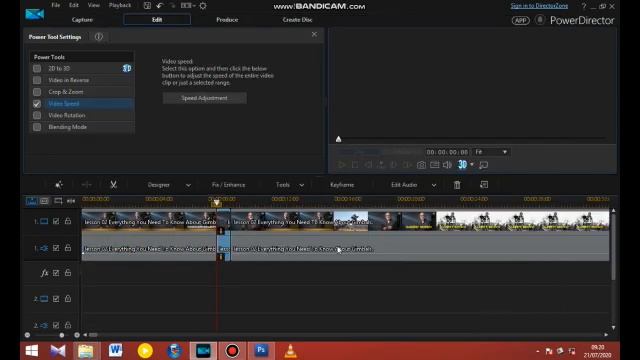Screen dimensions: 640x360
Task: Click the magic wand tool in timeline toolbar
Action: [x=59, y=185]
